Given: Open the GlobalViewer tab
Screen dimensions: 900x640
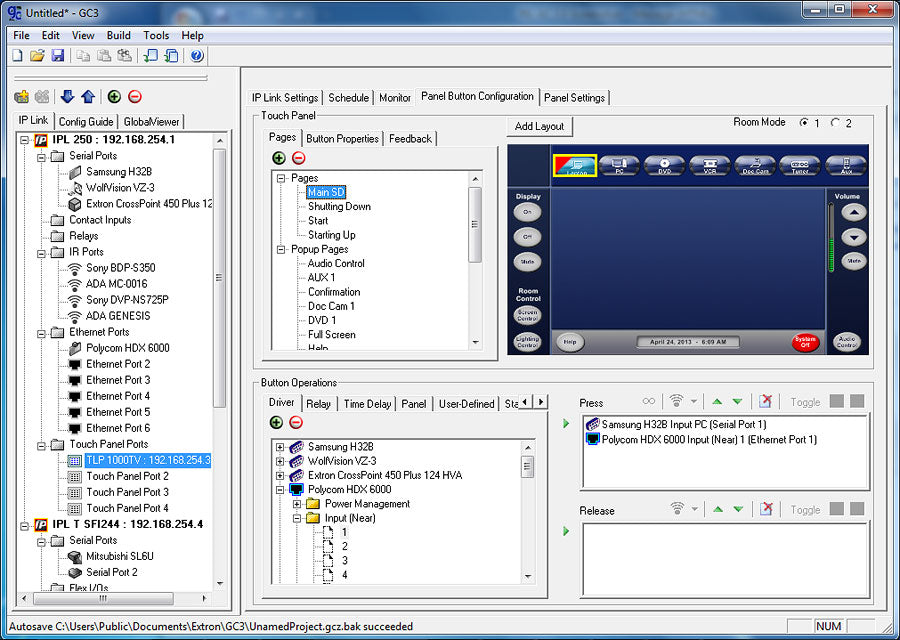Looking at the screenshot, I should pyautogui.click(x=152, y=122).
